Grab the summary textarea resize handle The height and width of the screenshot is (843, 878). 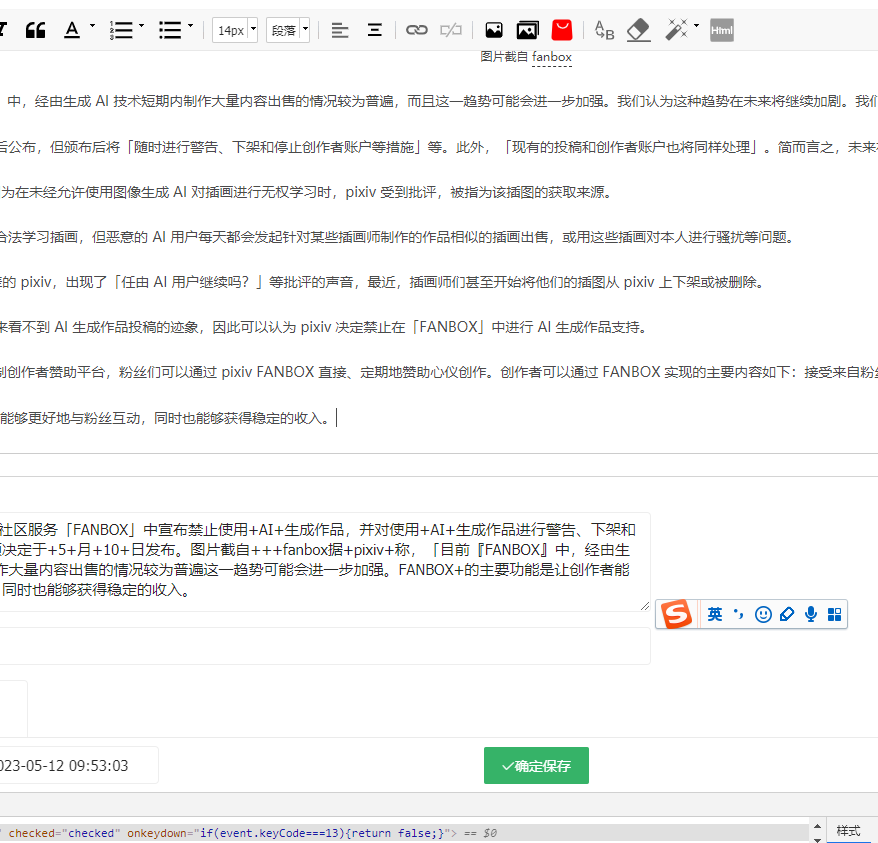645,606
